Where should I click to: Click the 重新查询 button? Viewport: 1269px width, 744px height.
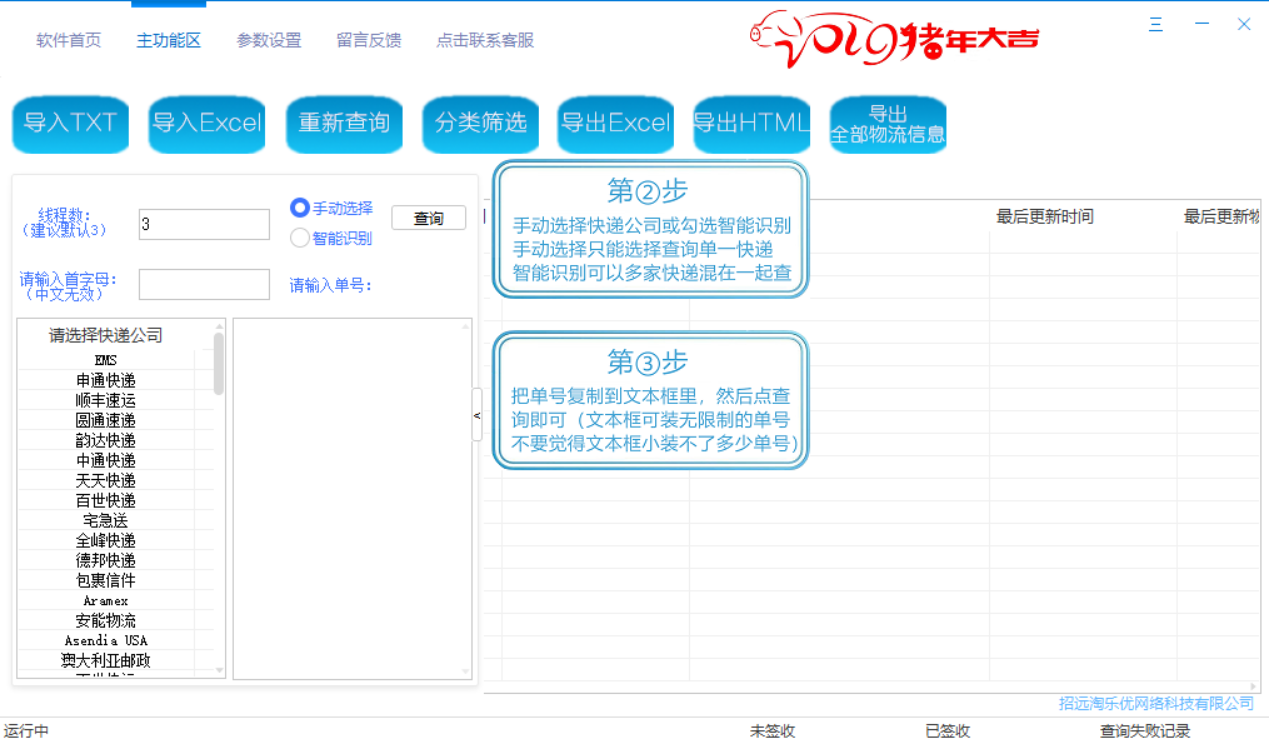click(344, 124)
